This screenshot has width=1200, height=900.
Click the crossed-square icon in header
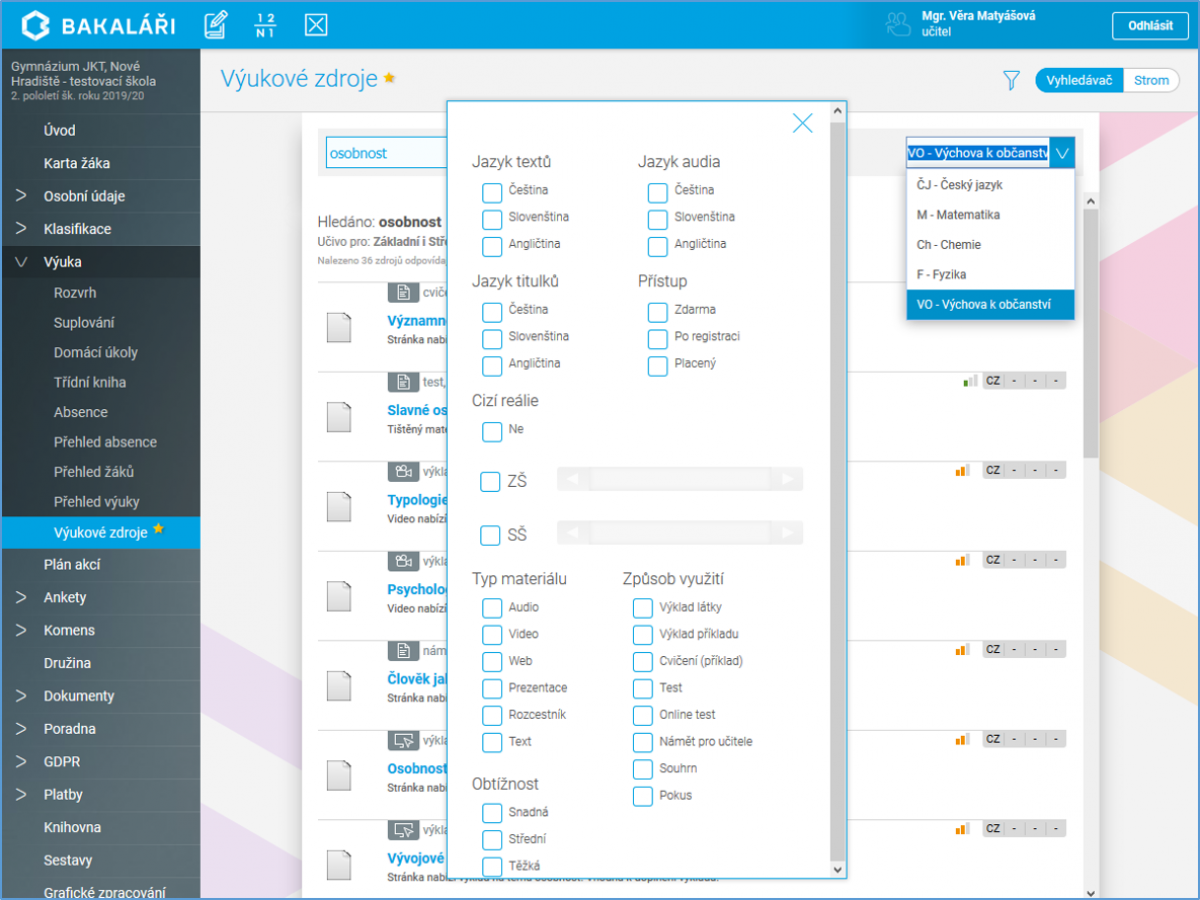coord(316,25)
